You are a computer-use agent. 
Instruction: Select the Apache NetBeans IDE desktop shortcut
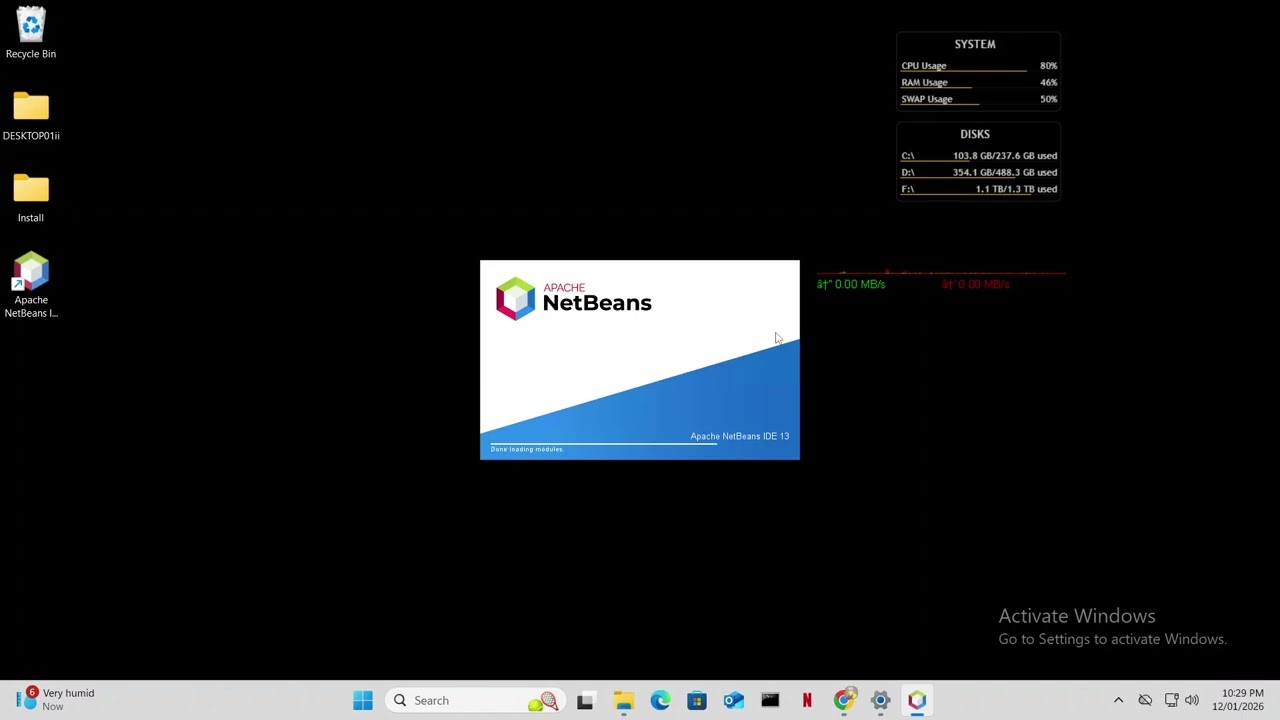pos(31,285)
